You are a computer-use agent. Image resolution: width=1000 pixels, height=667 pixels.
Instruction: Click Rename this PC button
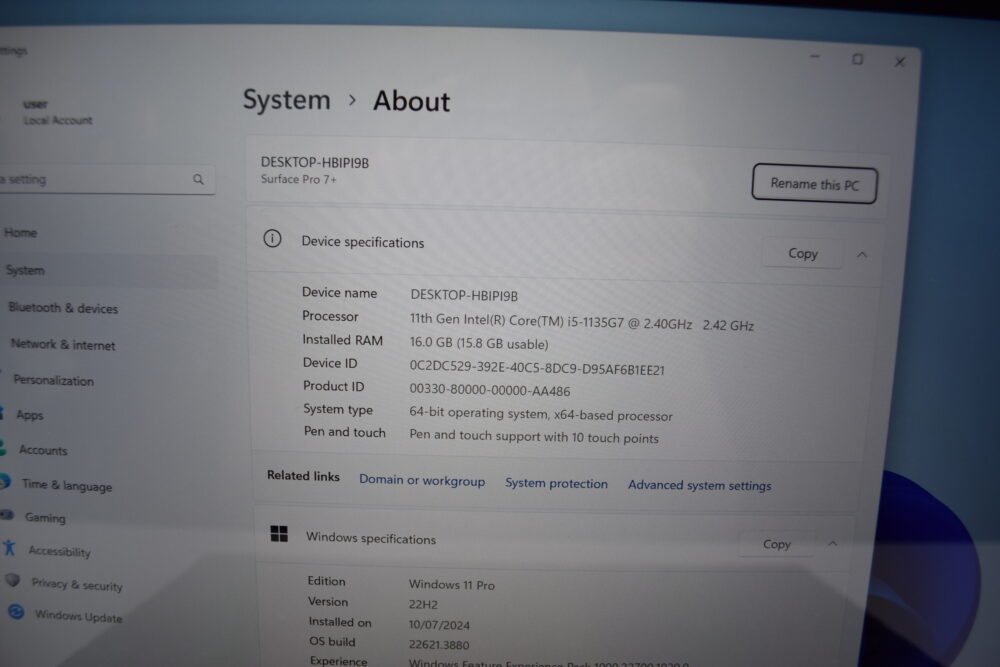pyautogui.click(x=814, y=184)
